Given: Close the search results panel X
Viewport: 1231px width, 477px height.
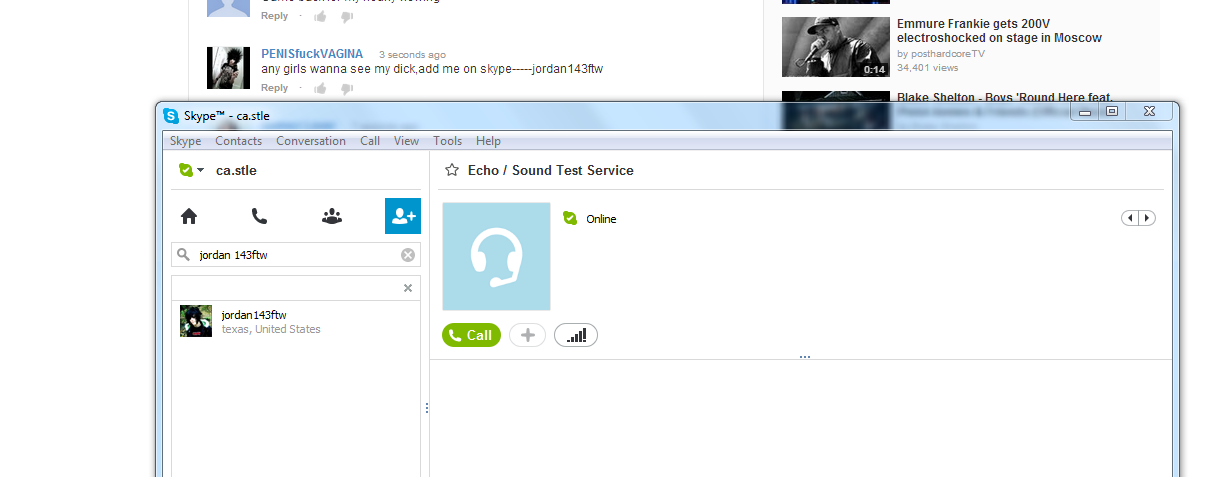Looking at the screenshot, I should pos(408,288).
